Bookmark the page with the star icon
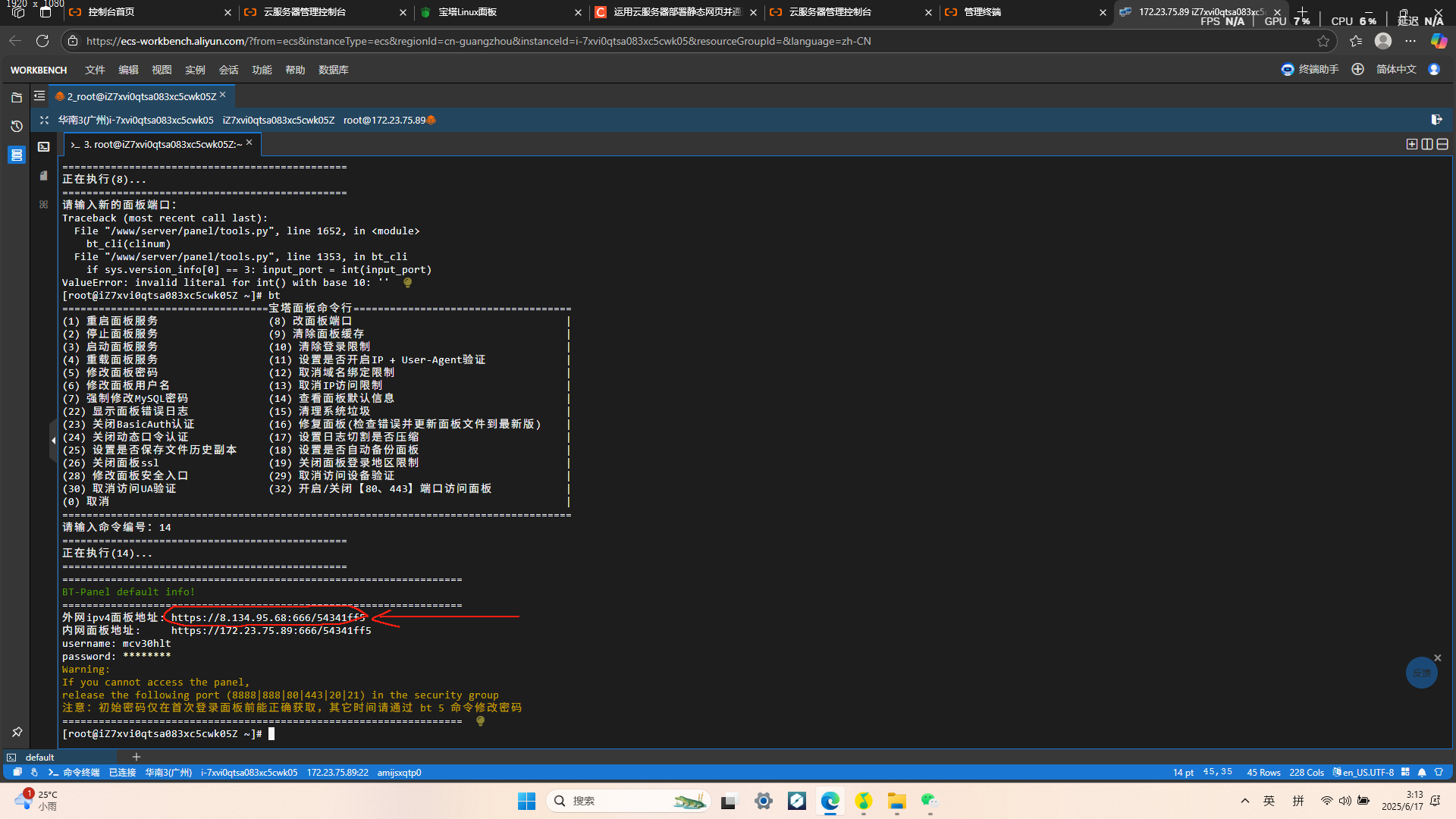 tap(1323, 41)
